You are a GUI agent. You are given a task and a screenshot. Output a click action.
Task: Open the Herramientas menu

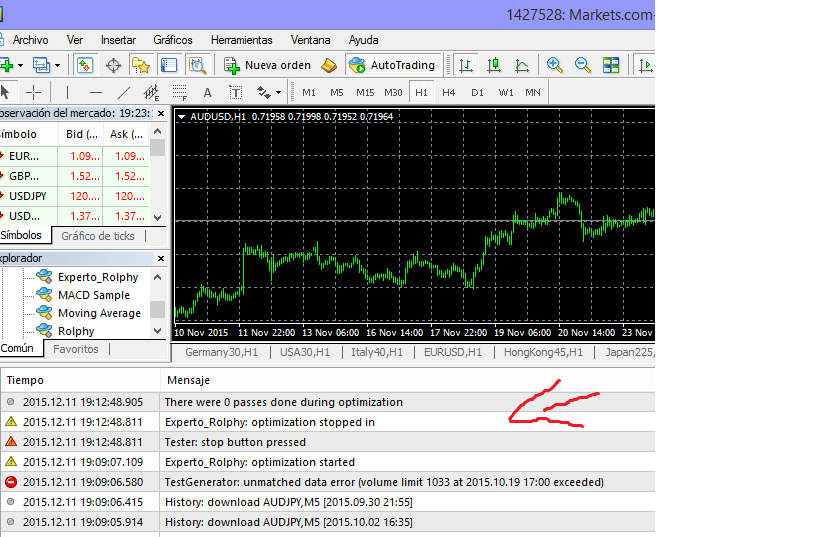pos(241,40)
